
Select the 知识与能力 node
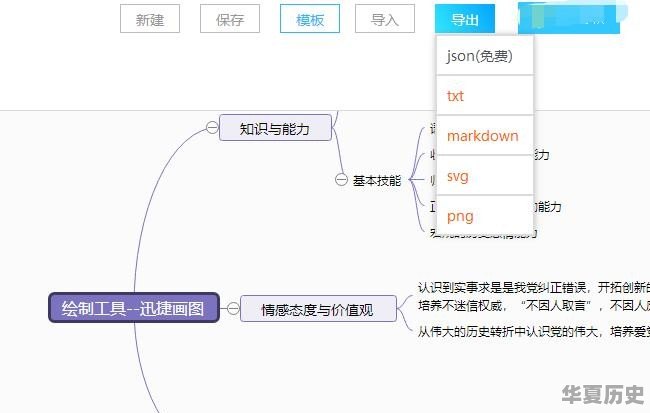point(275,128)
